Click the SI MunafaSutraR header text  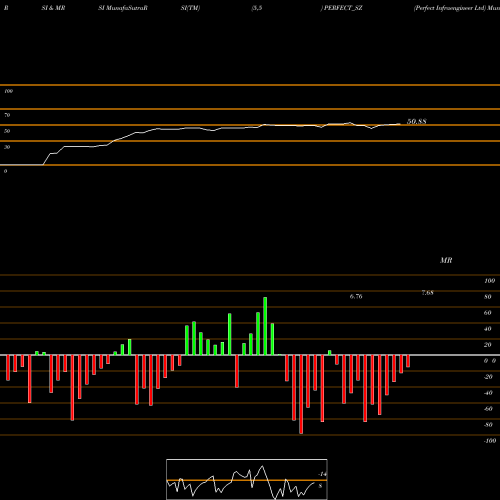[123, 8]
